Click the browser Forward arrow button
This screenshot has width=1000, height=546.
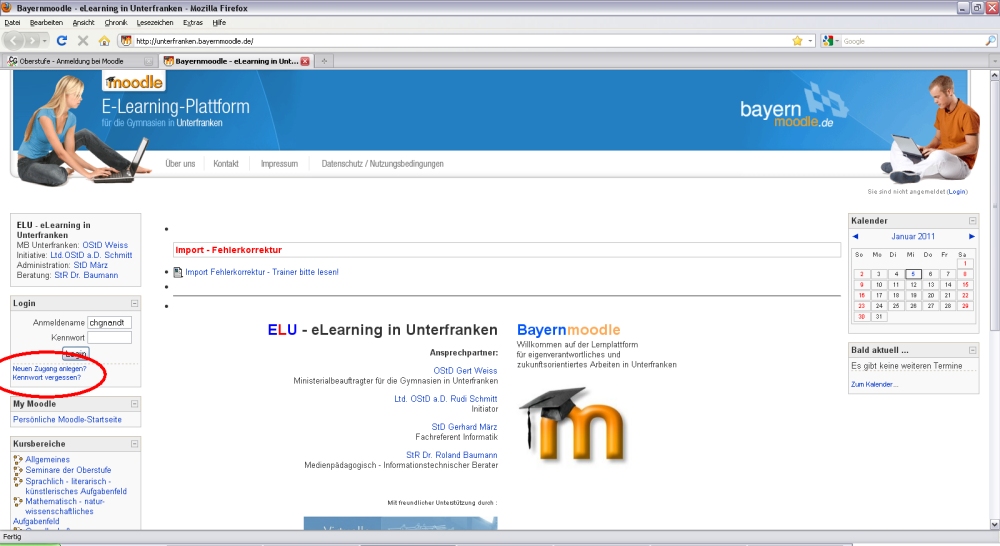click(x=32, y=41)
